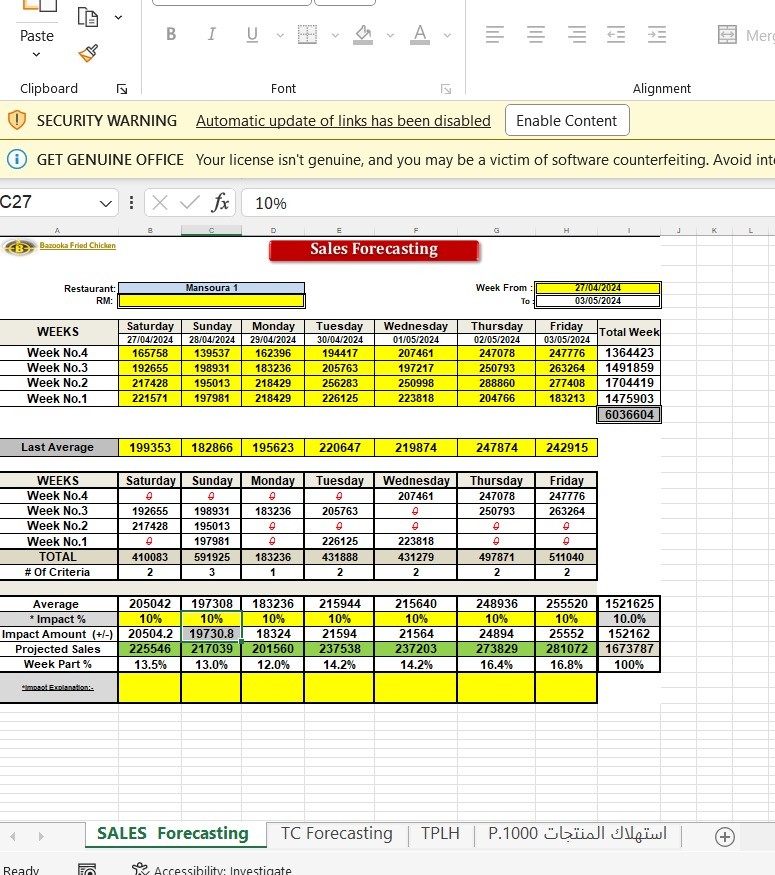Select column C header

[x=211, y=230]
